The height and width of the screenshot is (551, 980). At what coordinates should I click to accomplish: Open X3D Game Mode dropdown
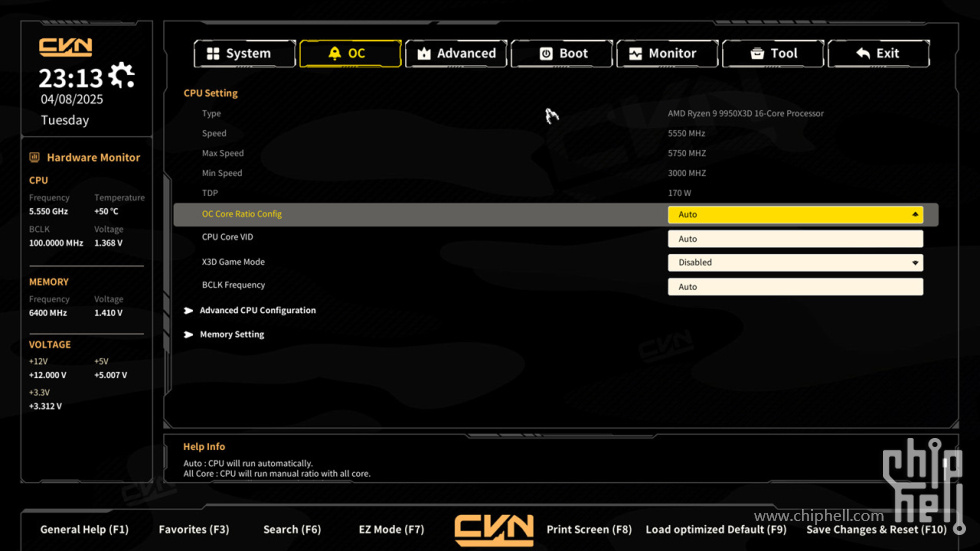click(795, 262)
